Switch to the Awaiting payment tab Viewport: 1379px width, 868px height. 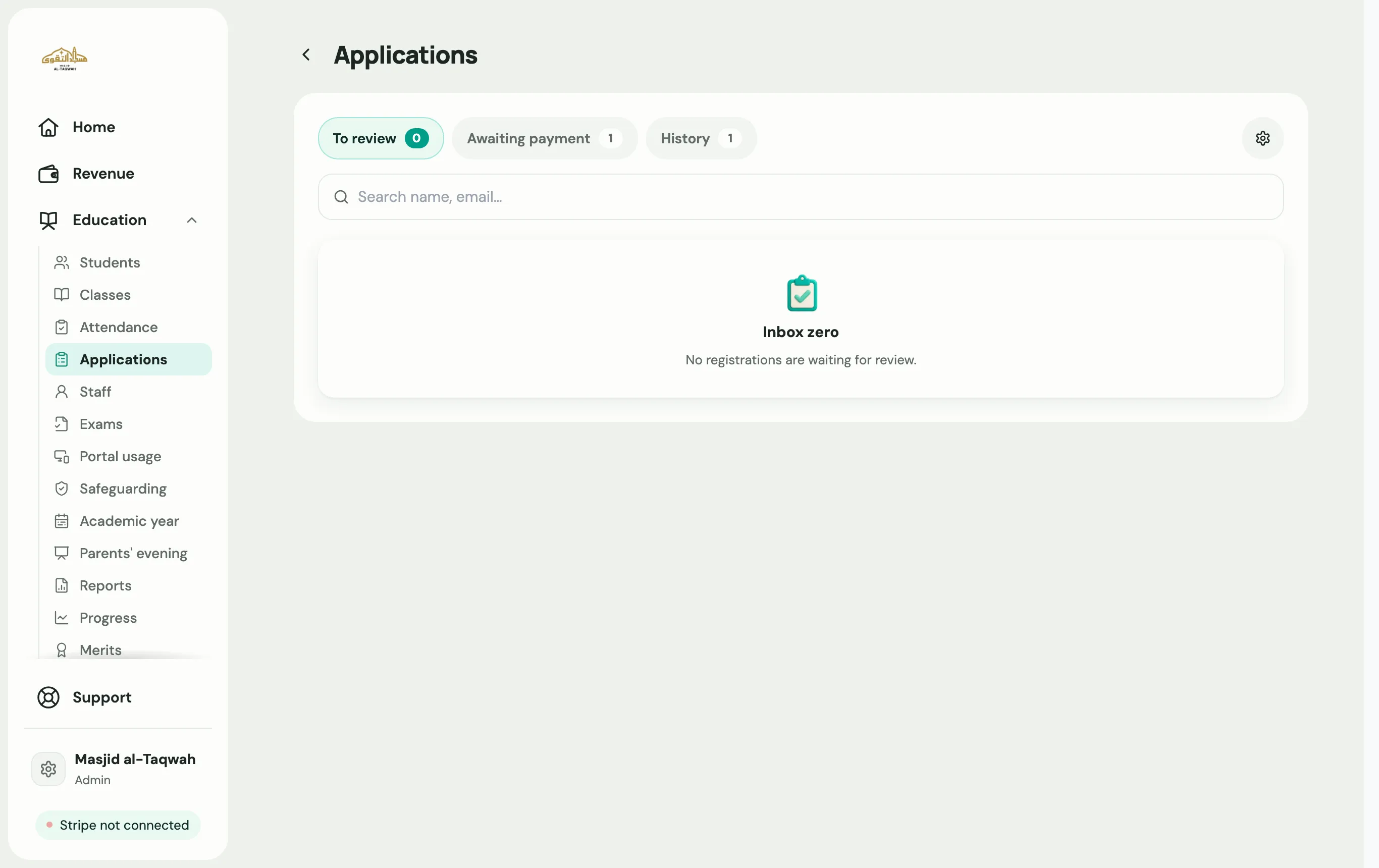[x=545, y=139]
